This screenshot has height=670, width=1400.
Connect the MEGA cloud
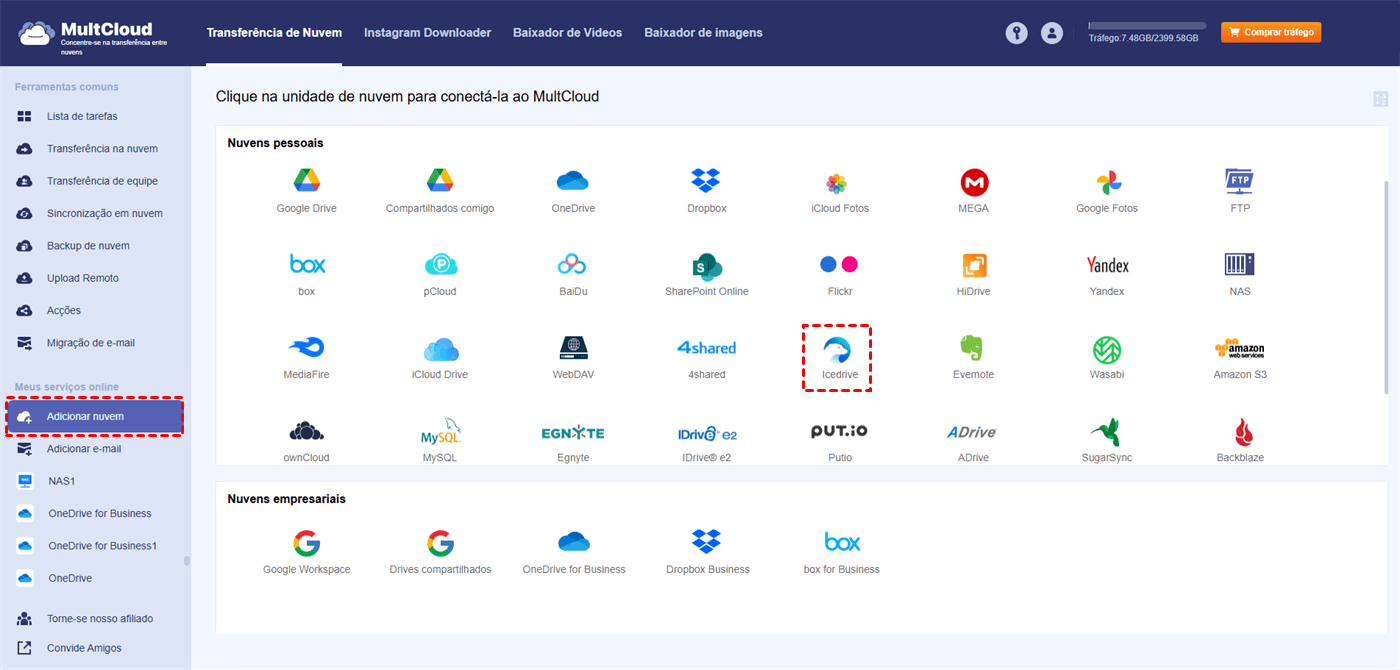point(974,182)
